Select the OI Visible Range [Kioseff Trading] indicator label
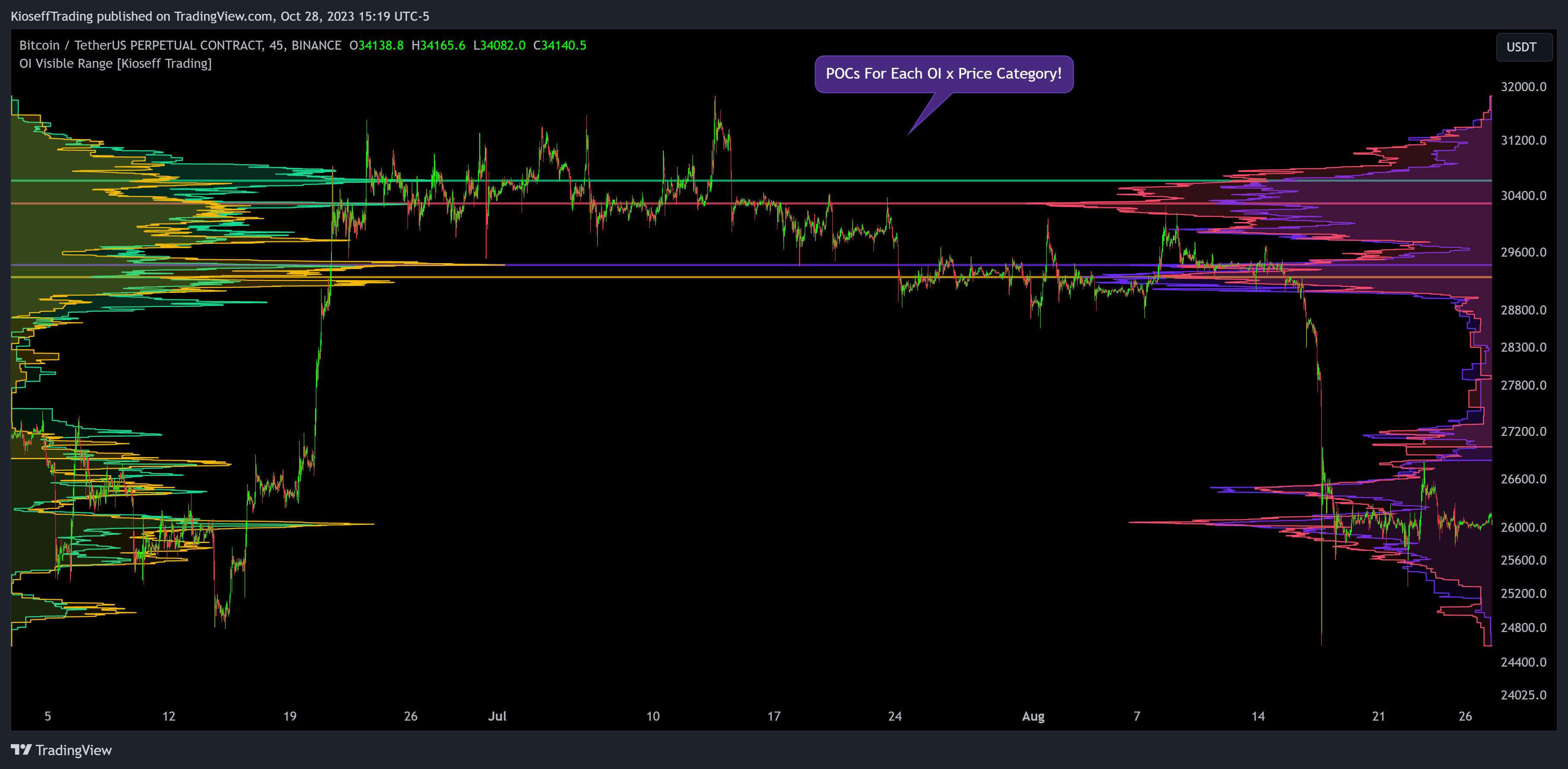This screenshot has height=769, width=1568. click(x=116, y=63)
